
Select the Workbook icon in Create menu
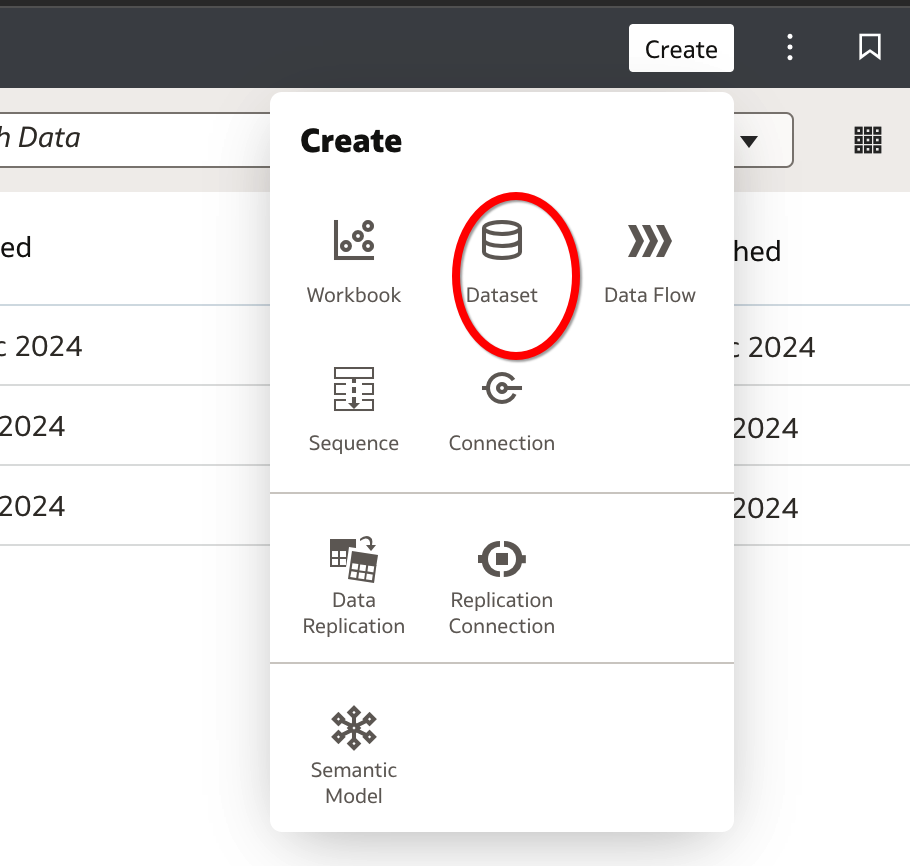click(x=353, y=240)
